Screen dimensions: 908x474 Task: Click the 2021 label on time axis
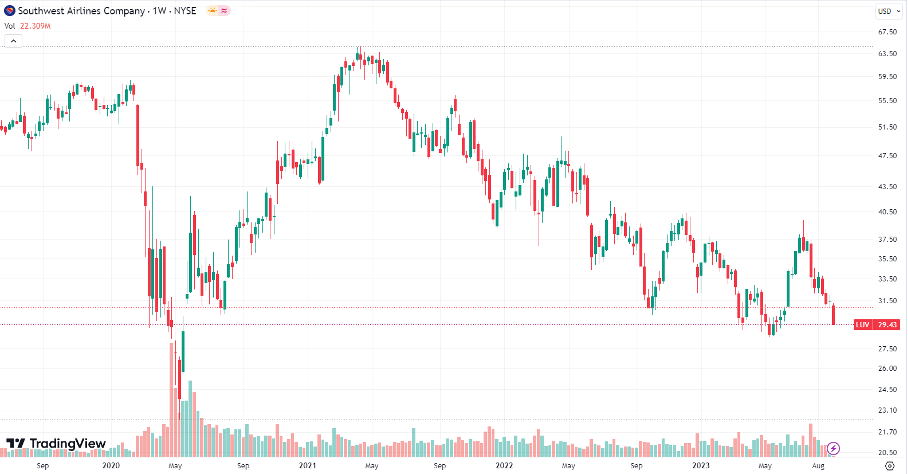pyautogui.click(x=308, y=465)
